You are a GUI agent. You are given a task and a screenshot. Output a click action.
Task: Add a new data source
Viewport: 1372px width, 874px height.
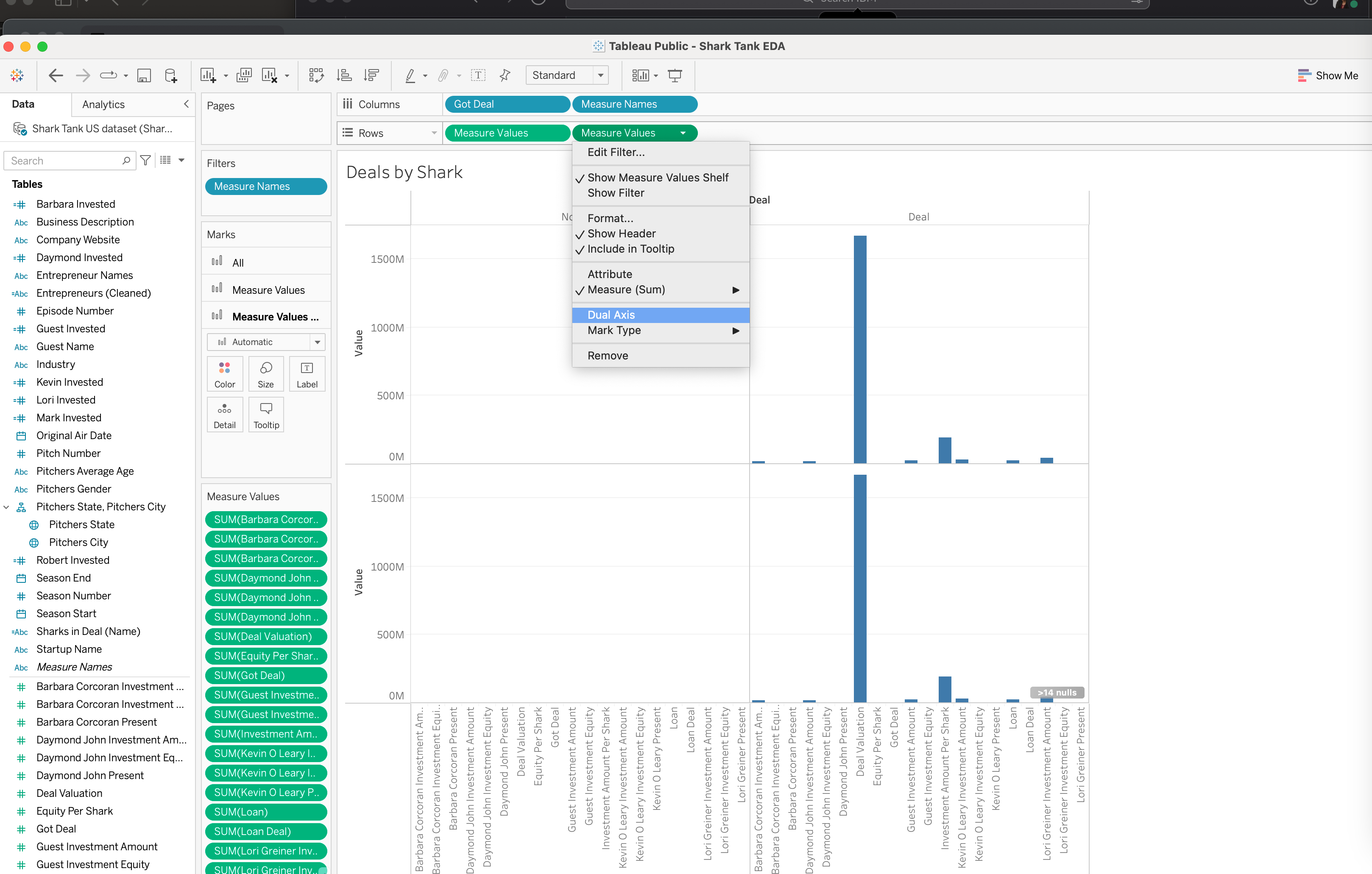[170, 75]
